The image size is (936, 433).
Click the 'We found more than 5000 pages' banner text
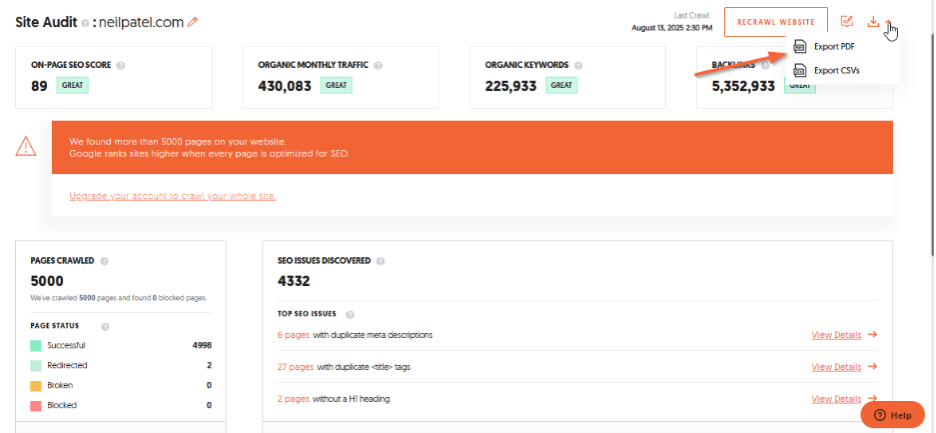coord(178,142)
